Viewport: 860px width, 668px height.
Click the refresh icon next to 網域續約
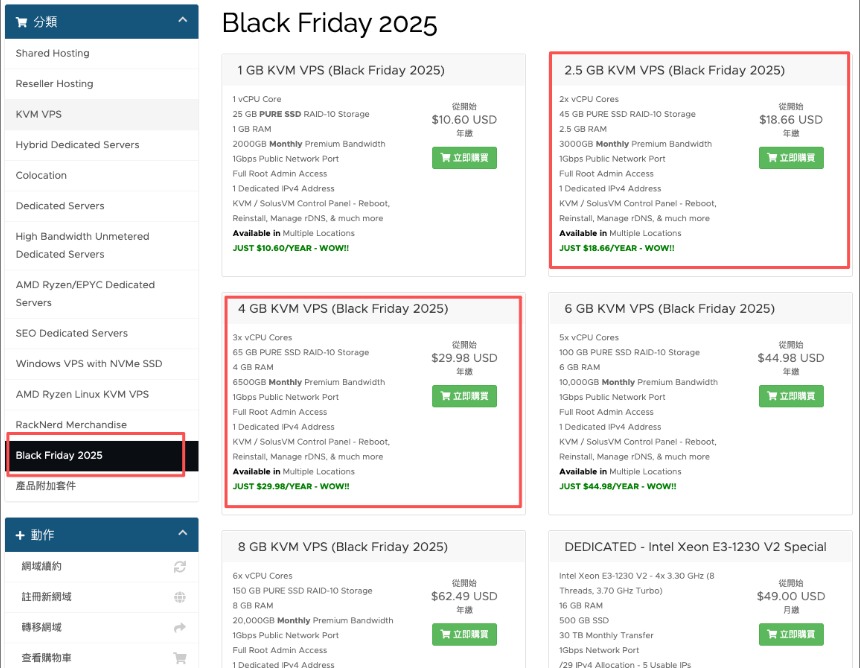click(x=180, y=567)
